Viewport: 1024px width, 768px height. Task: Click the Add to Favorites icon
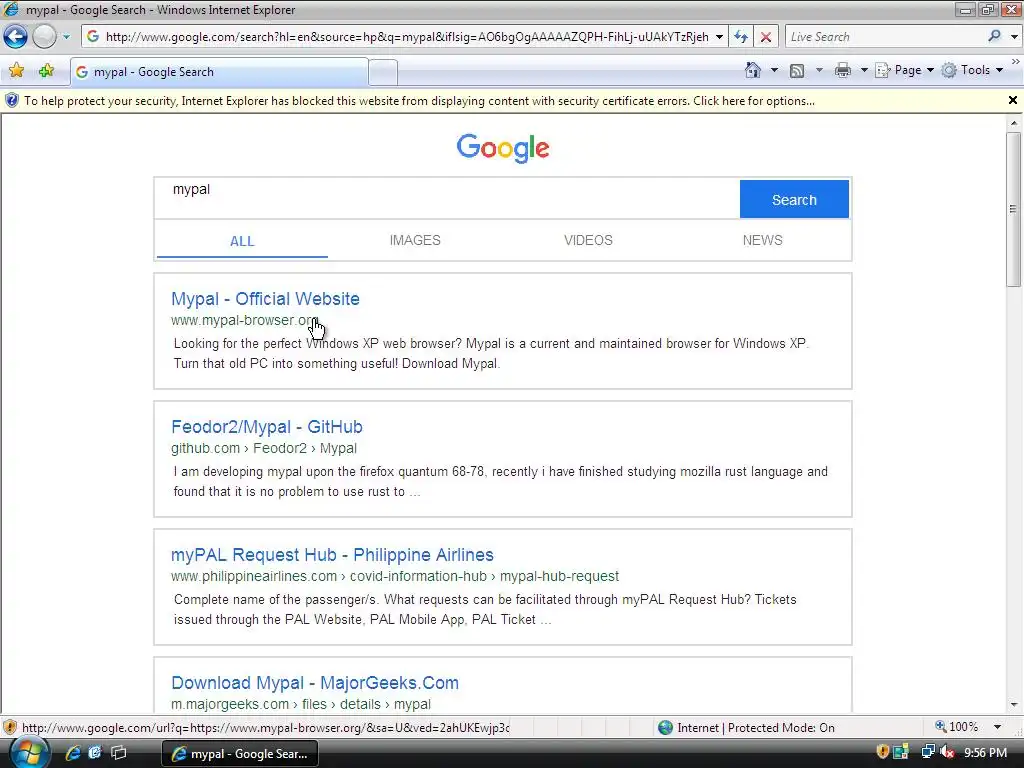coord(46,71)
